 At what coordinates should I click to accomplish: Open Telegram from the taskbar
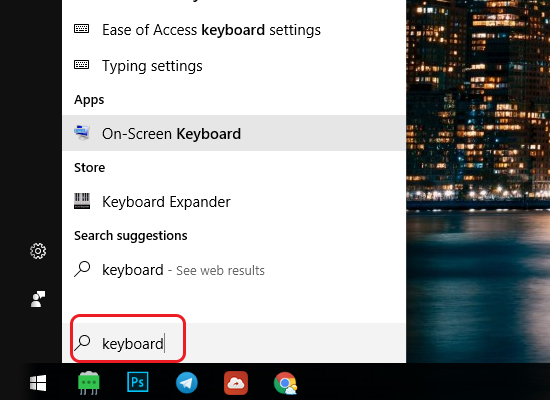coord(187,382)
